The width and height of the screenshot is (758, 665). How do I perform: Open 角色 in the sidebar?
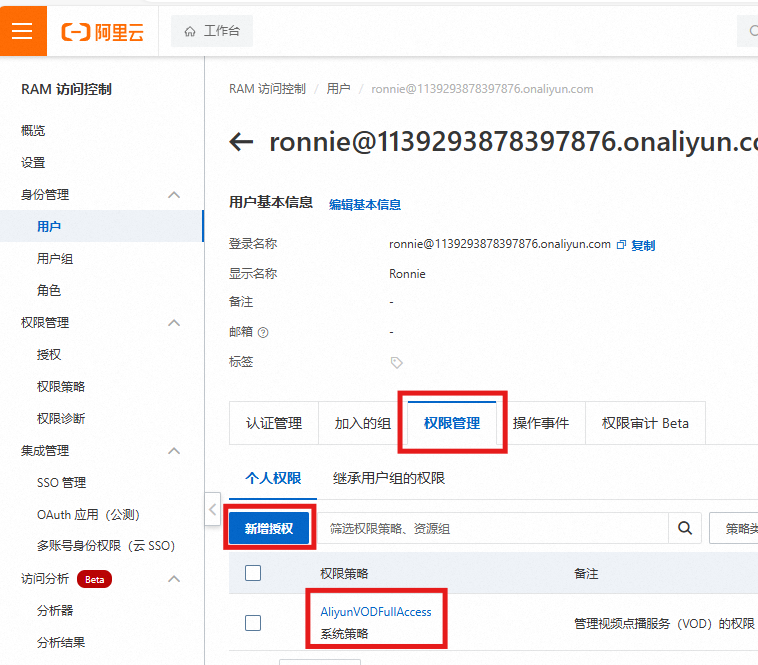pos(49,290)
